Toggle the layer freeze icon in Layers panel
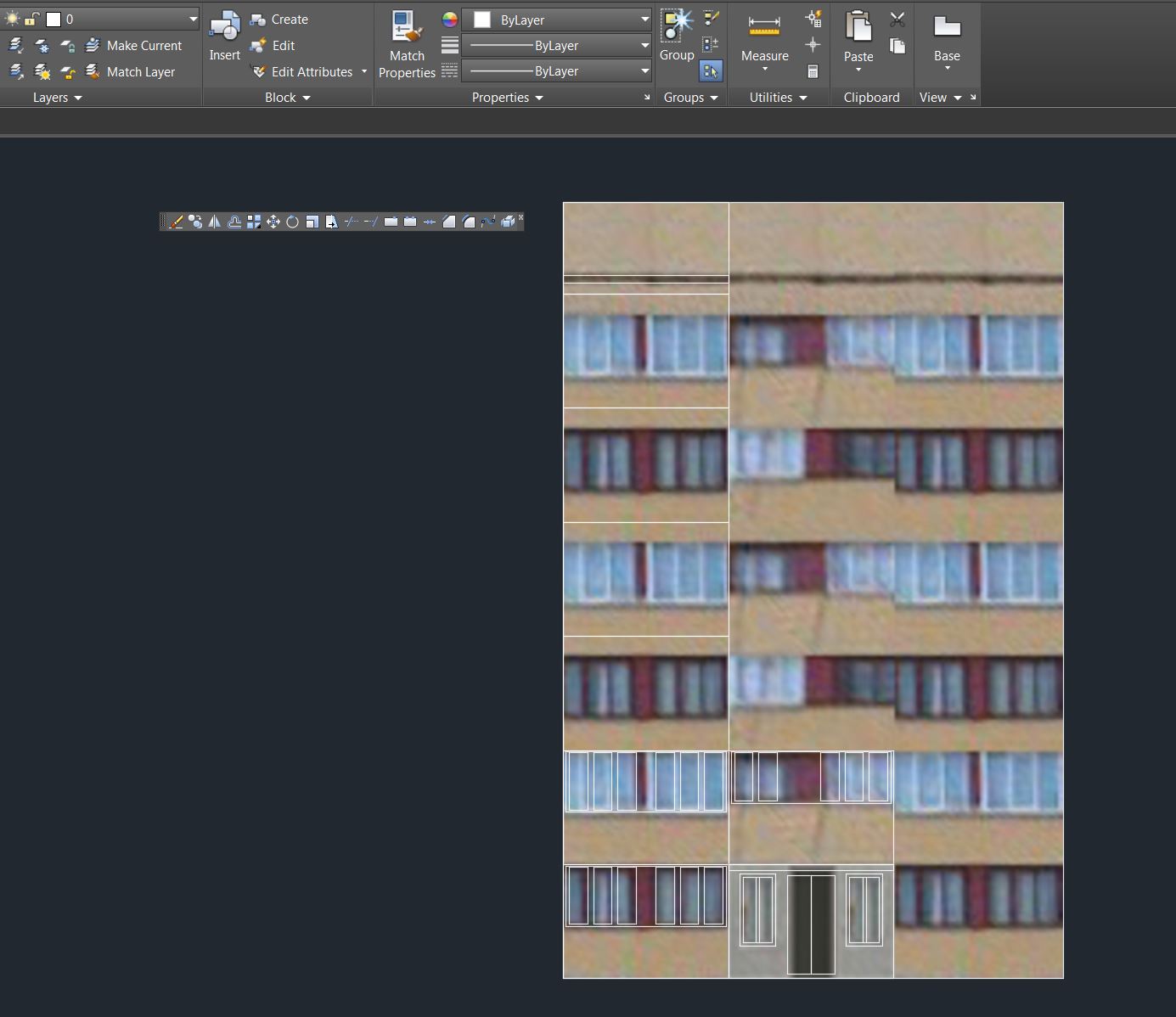 [42, 45]
